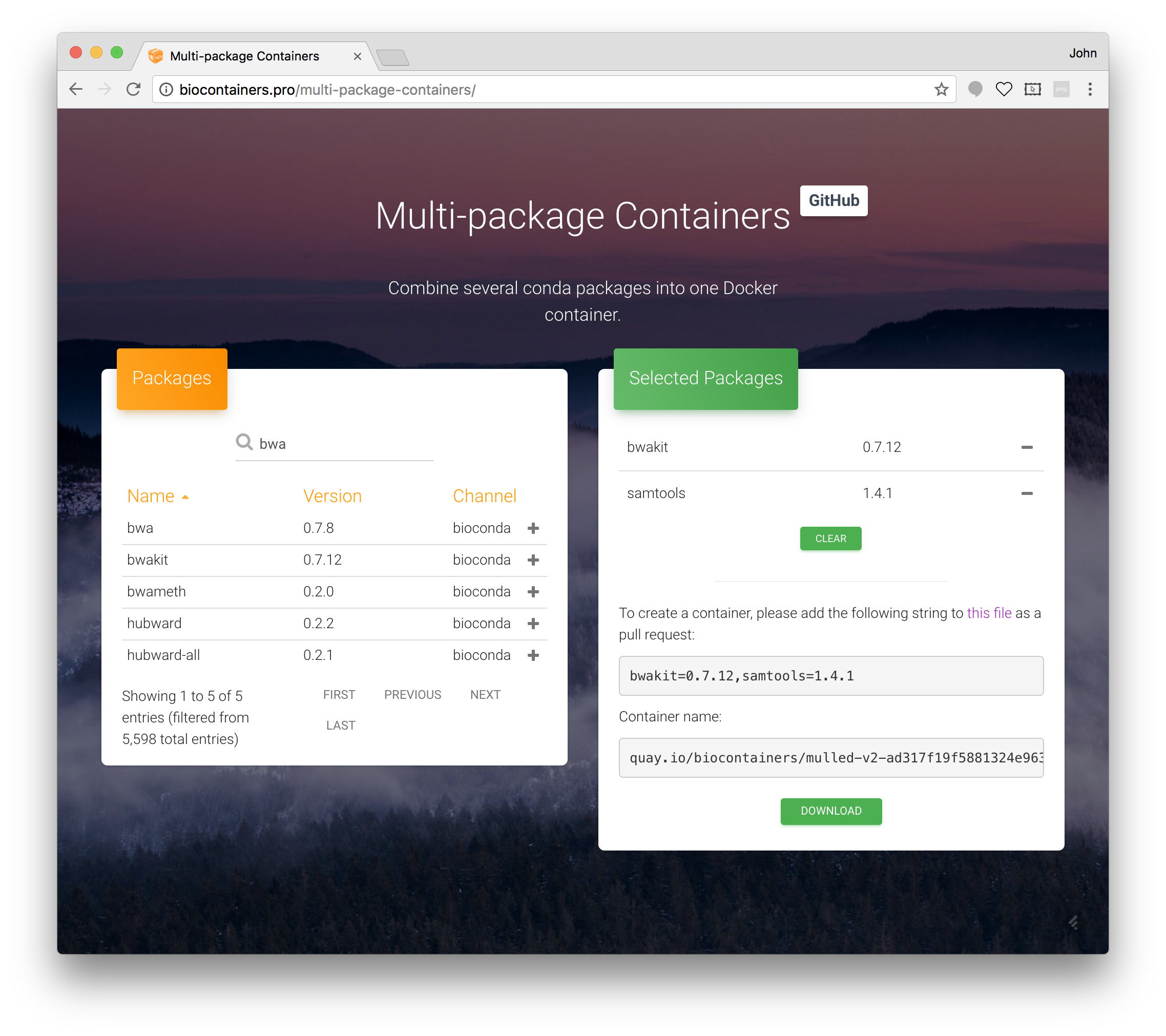The height and width of the screenshot is (1036, 1166).
Task: Add bwakit package using its plus icon
Action: [533, 560]
